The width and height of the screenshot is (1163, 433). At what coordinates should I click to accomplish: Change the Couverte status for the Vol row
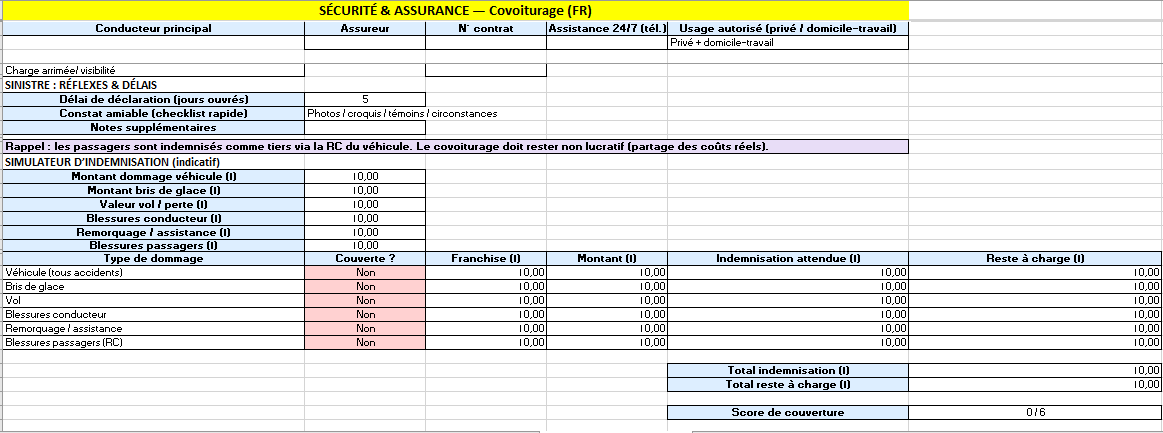click(365, 300)
